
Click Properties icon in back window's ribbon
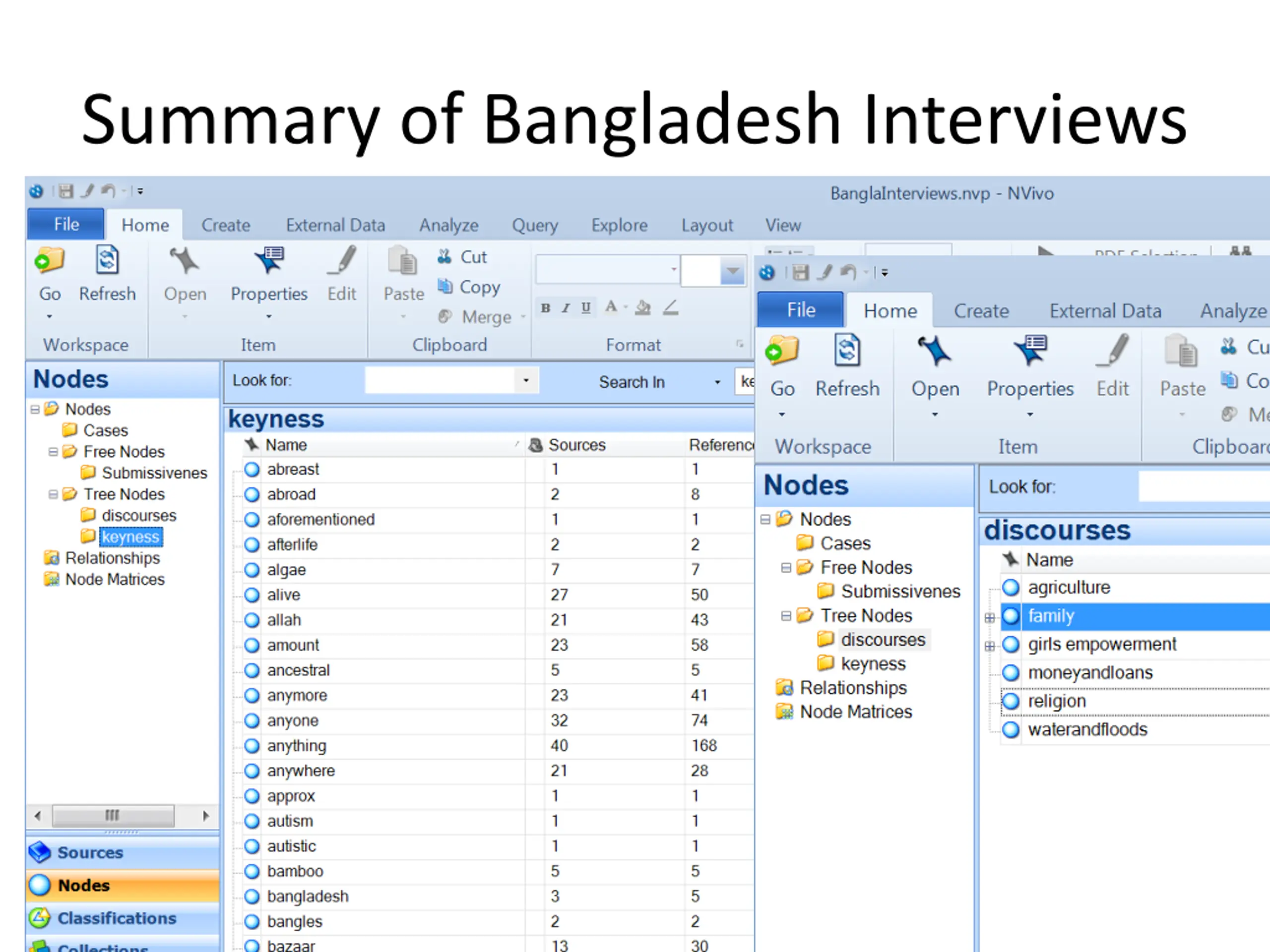point(269,260)
